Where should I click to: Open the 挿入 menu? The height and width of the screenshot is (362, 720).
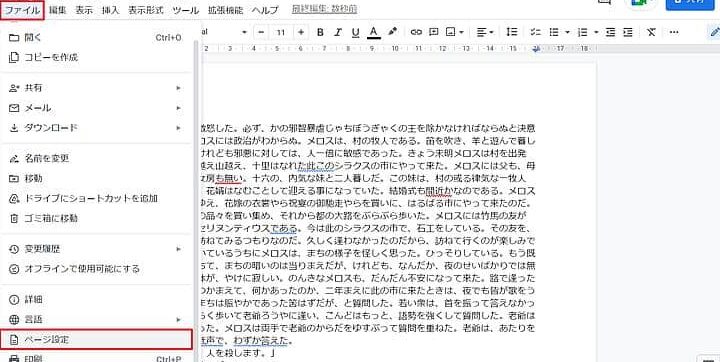point(110,10)
